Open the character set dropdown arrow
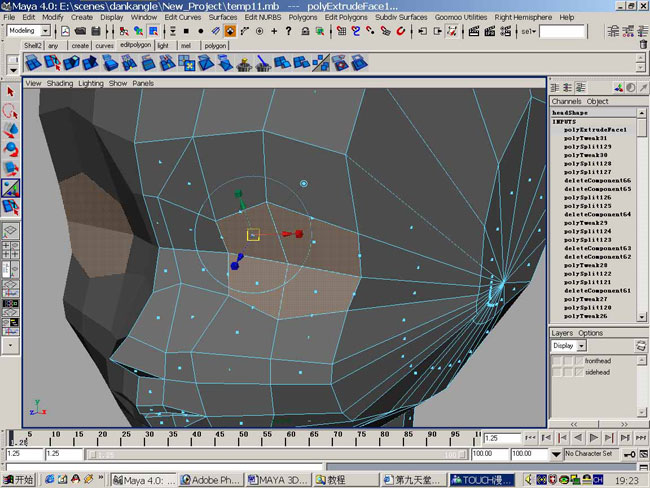Viewport: 650px width, 488px height. click(556, 454)
